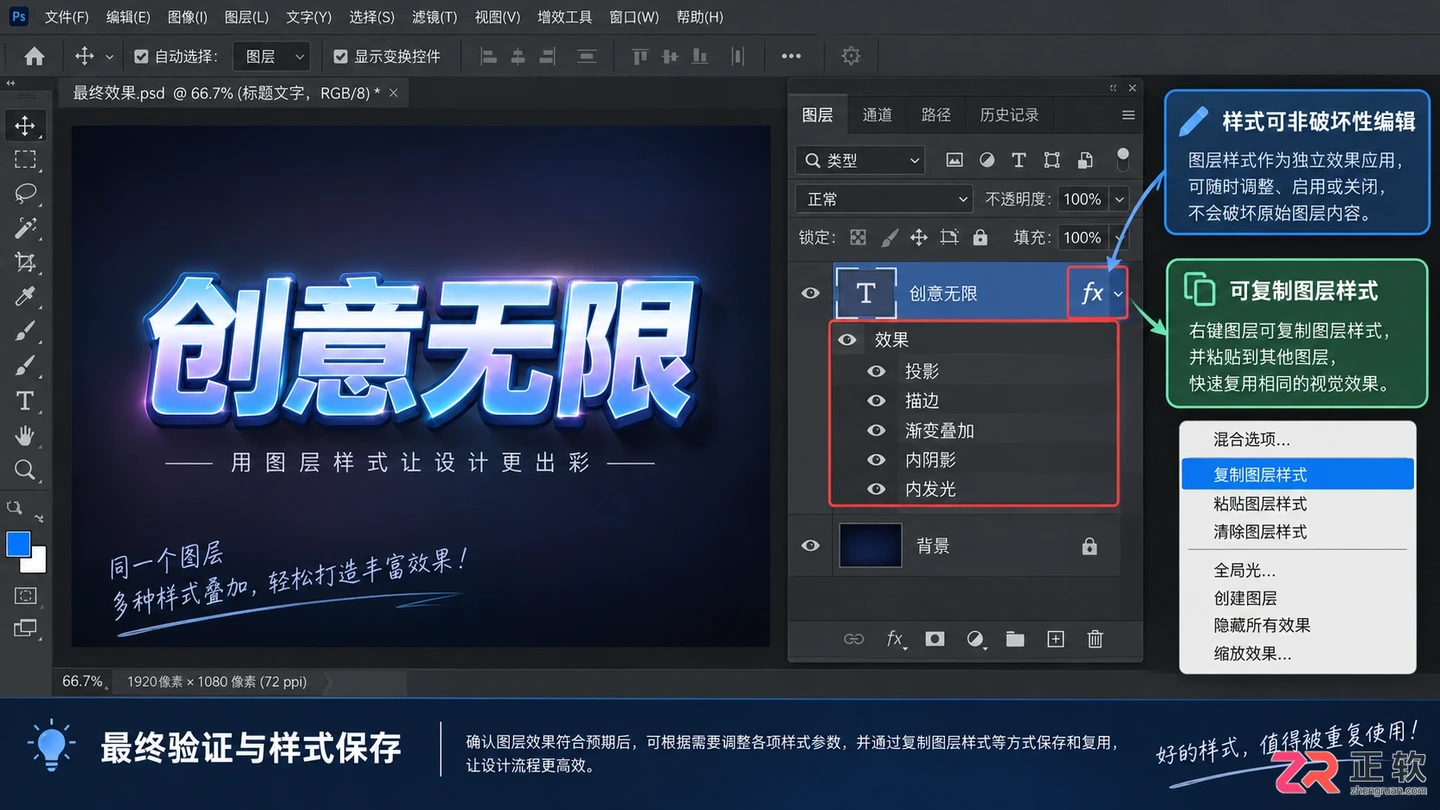The height and width of the screenshot is (810, 1440).
Task: Click the Home icon in options bar
Action: (x=34, y=57)
